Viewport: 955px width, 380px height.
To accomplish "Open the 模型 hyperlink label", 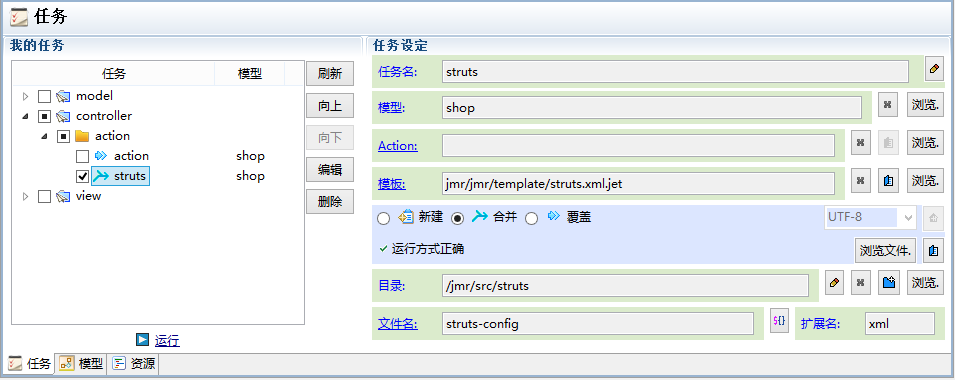I will pos(392,108).
